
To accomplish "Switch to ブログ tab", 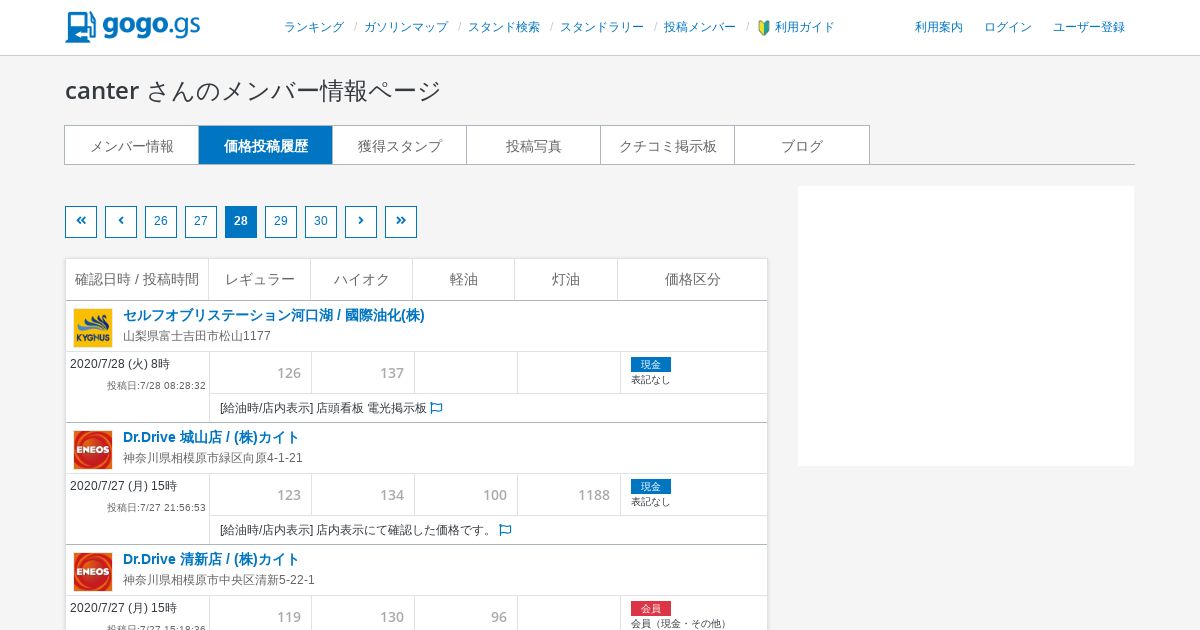I will pyautogui.click(x=802, y=145).
